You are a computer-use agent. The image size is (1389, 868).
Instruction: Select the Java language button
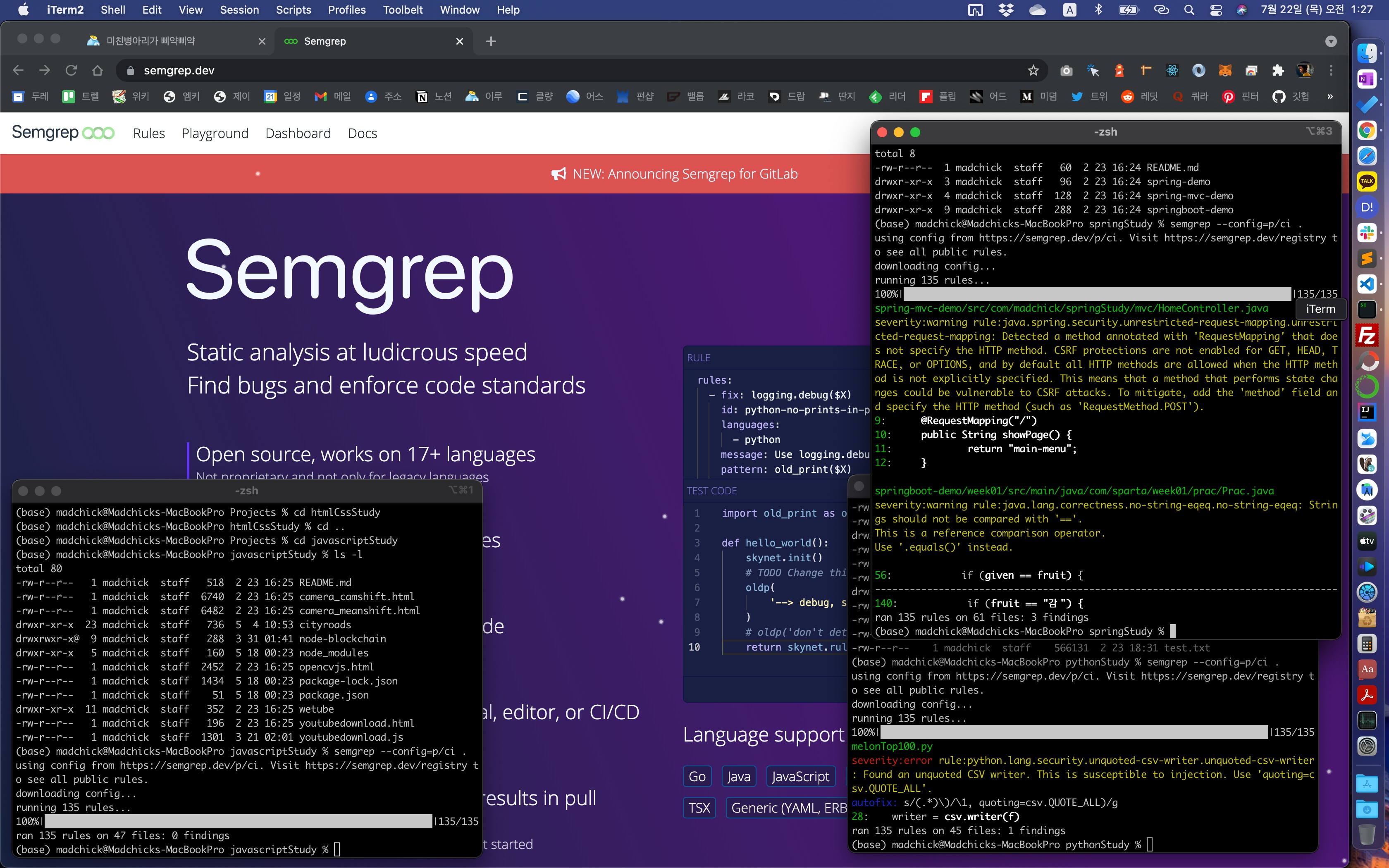pos(739,777)
